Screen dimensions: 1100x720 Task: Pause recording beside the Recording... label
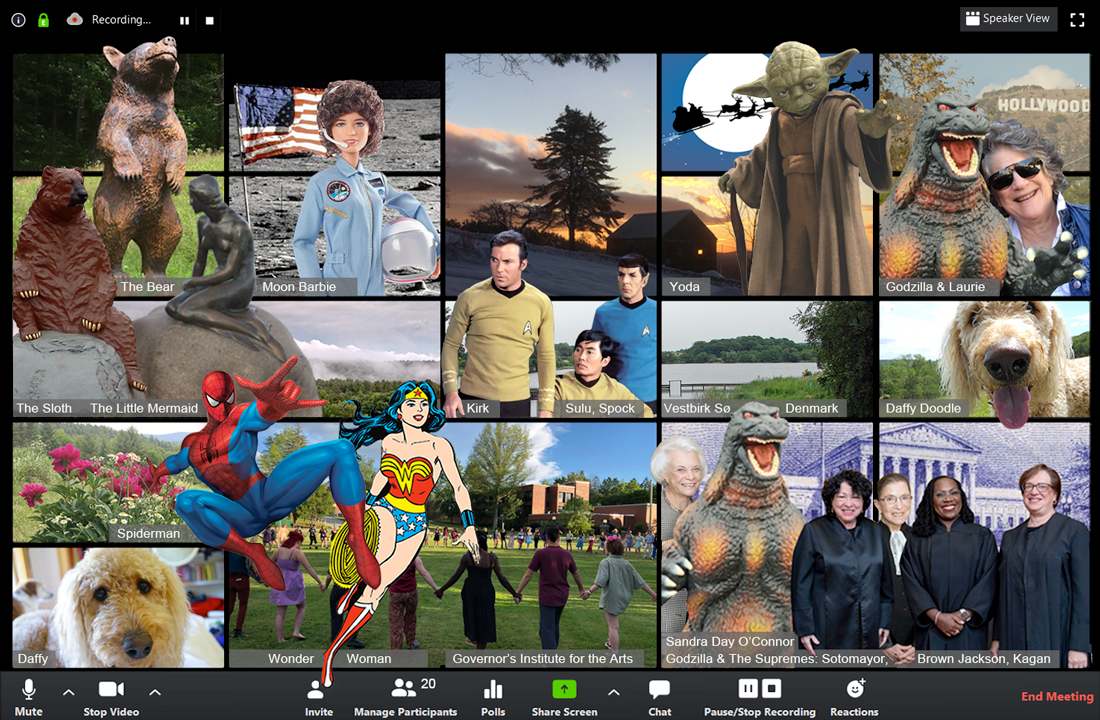pos(184,20)
